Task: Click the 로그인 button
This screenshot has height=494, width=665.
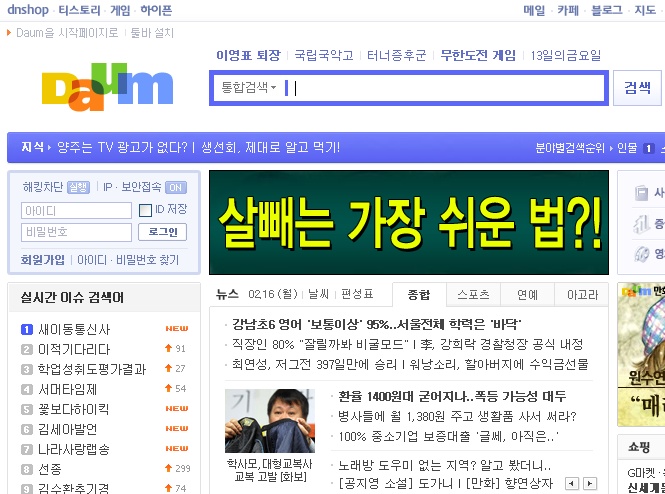Action: click(x=162, y=232)
